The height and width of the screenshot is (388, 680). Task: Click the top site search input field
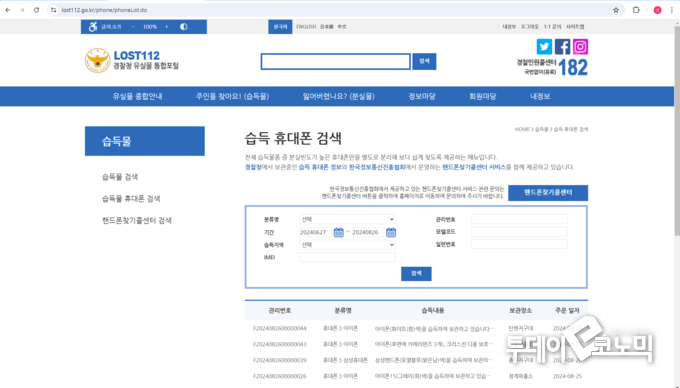(335, 62)
